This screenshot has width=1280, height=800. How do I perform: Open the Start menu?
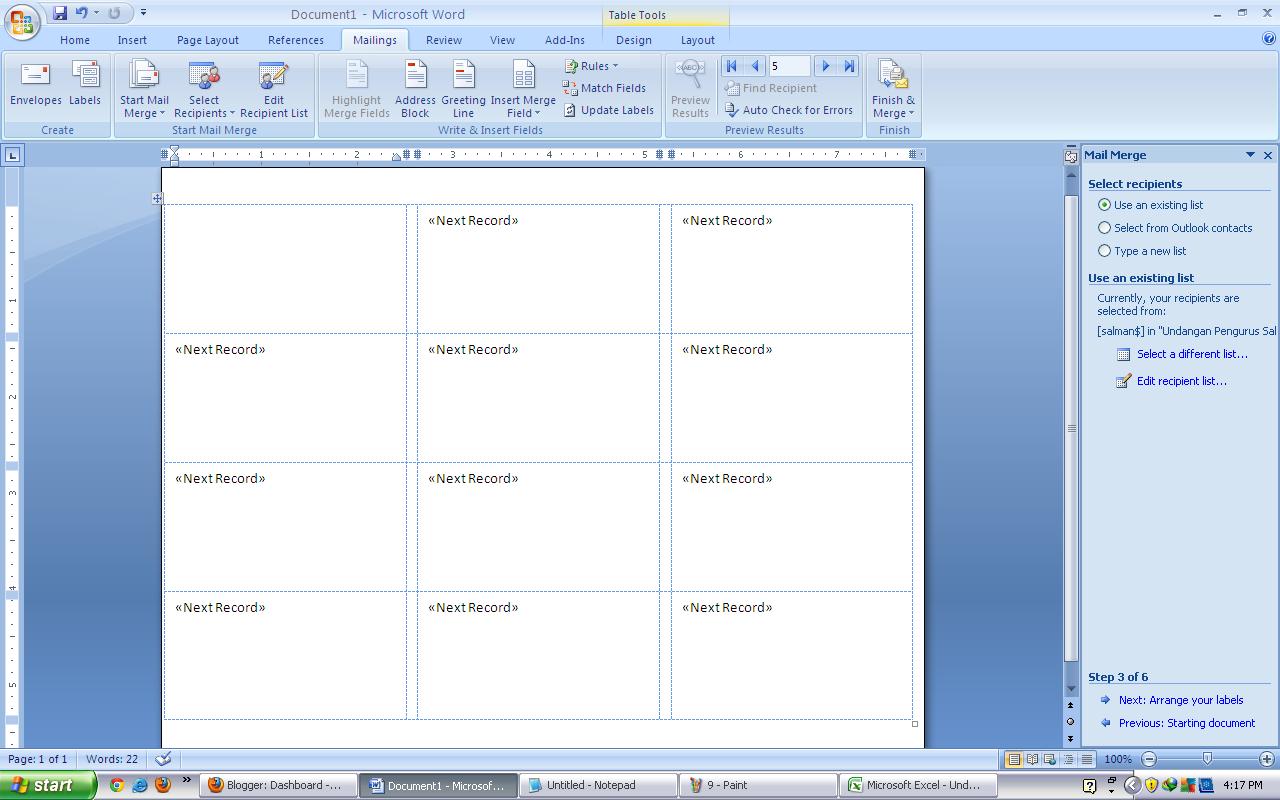click(x=47, y=785)
